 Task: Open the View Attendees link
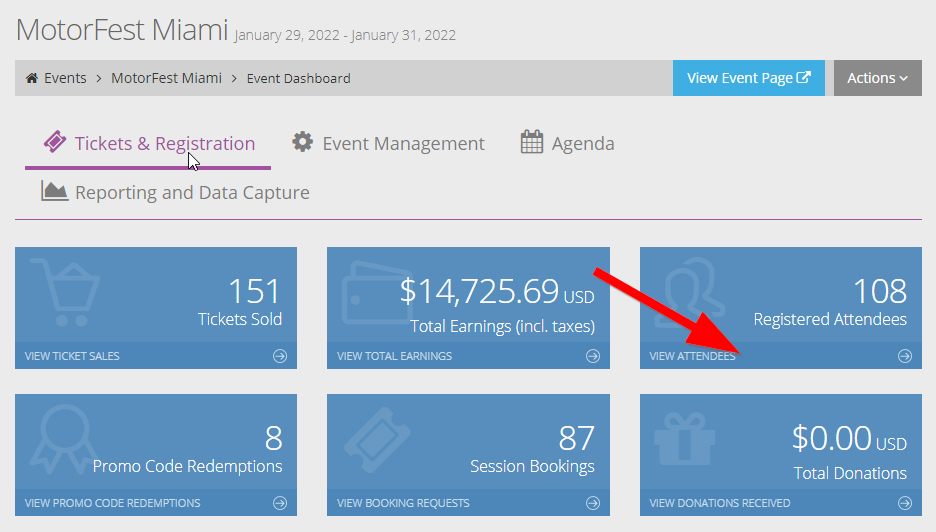point(692,356)
